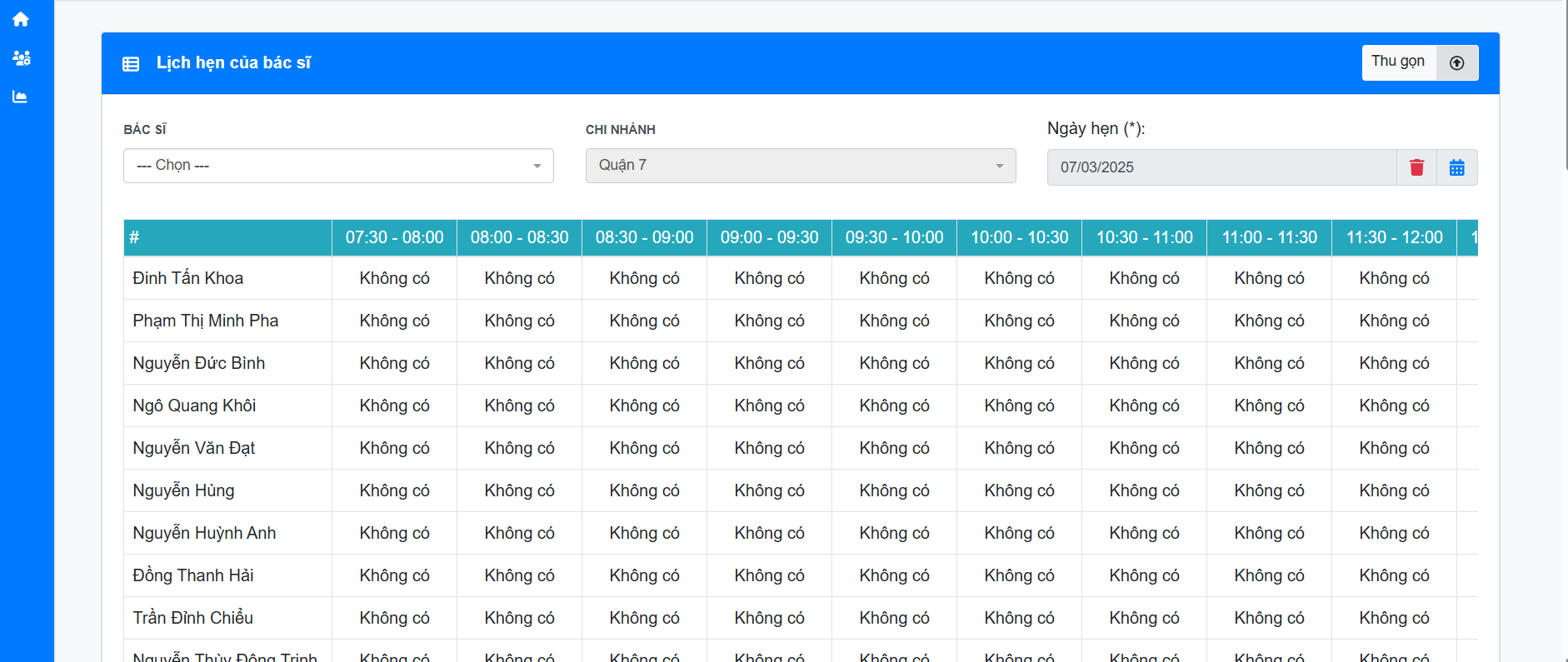Open the users group sidebar icon
1568x662 pixels.
tap(22, 58)
